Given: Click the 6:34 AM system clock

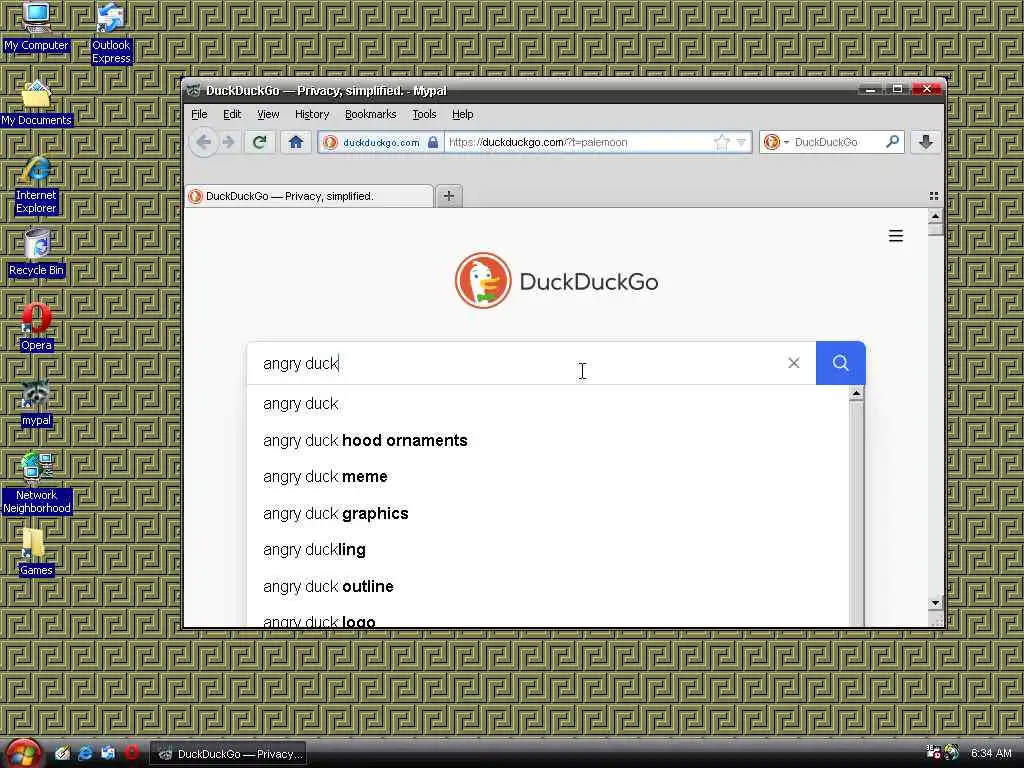Looking at the screenshot, I should pos(991,753).
